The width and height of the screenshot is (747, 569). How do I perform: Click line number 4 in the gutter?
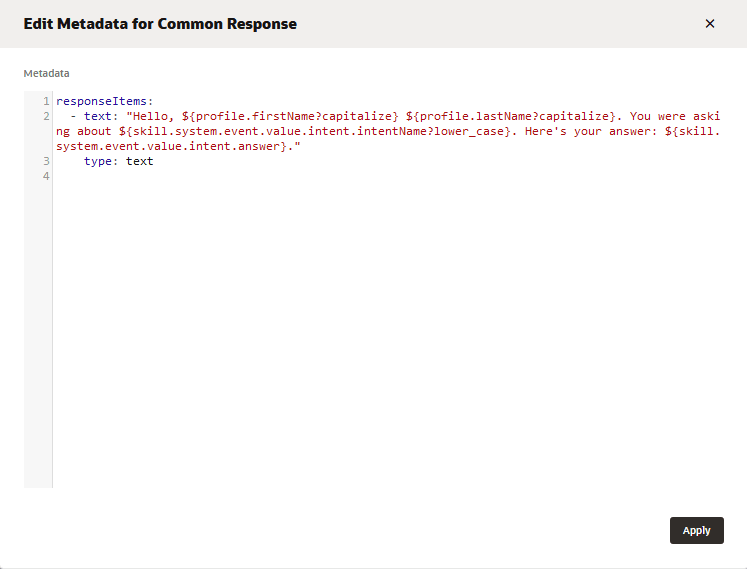pyautogui.click(x=46, y=176)
